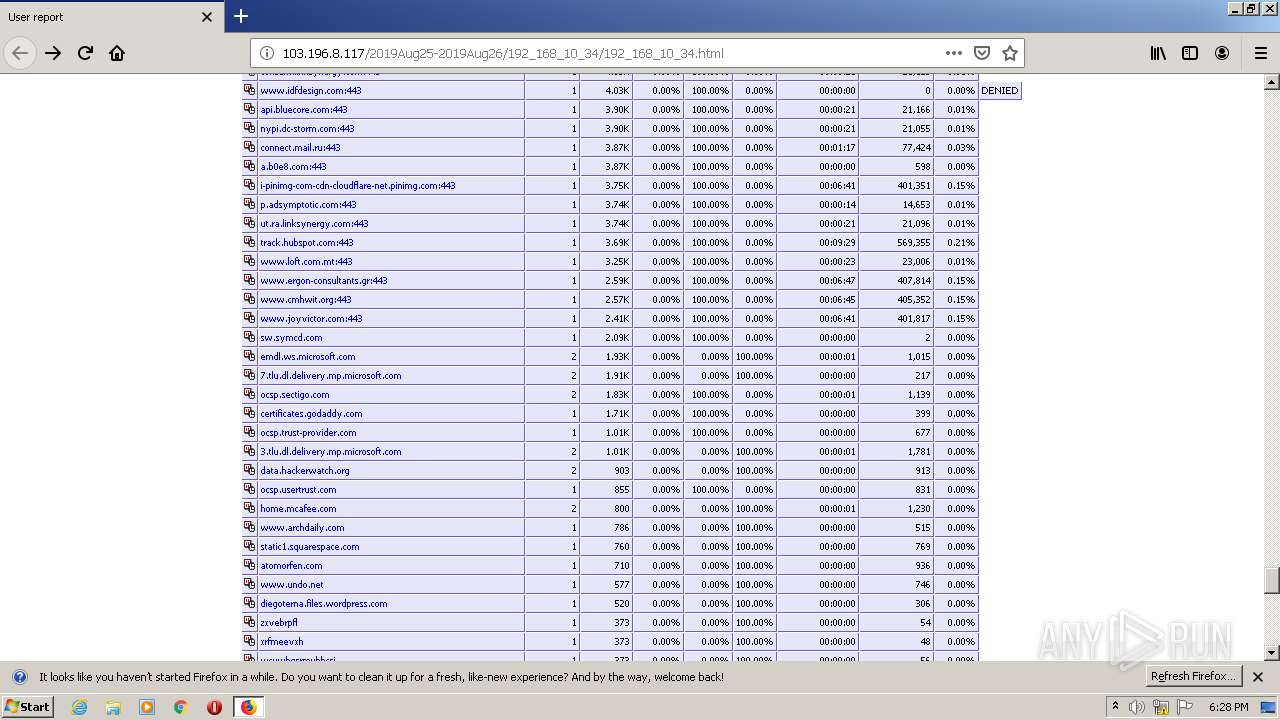The height and width of the screenshot is (720, 1280).
Task: Open the Firefox hamburger menu
Action: point(1260,53)
